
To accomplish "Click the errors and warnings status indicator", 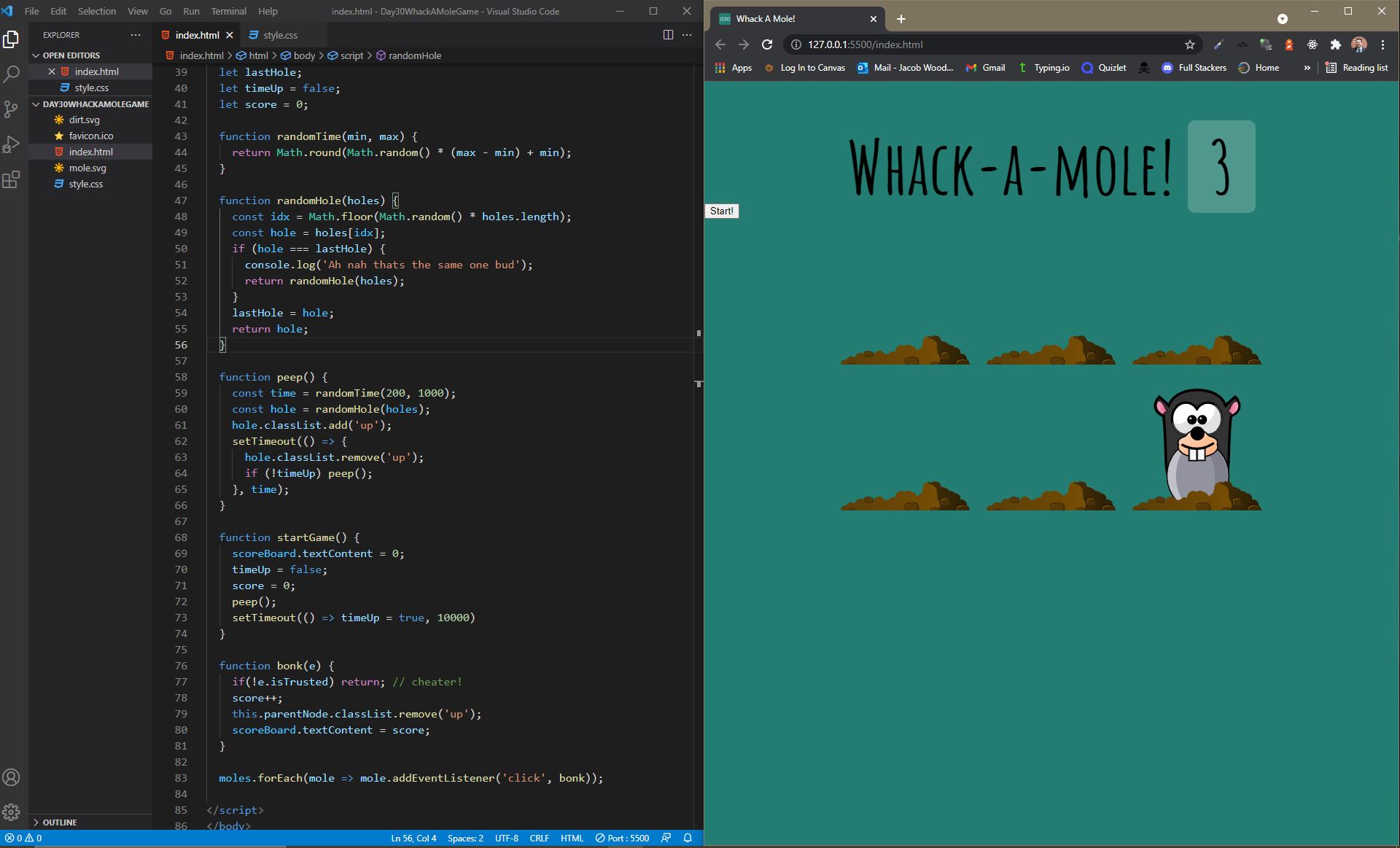I will click(x=23, y=839).
